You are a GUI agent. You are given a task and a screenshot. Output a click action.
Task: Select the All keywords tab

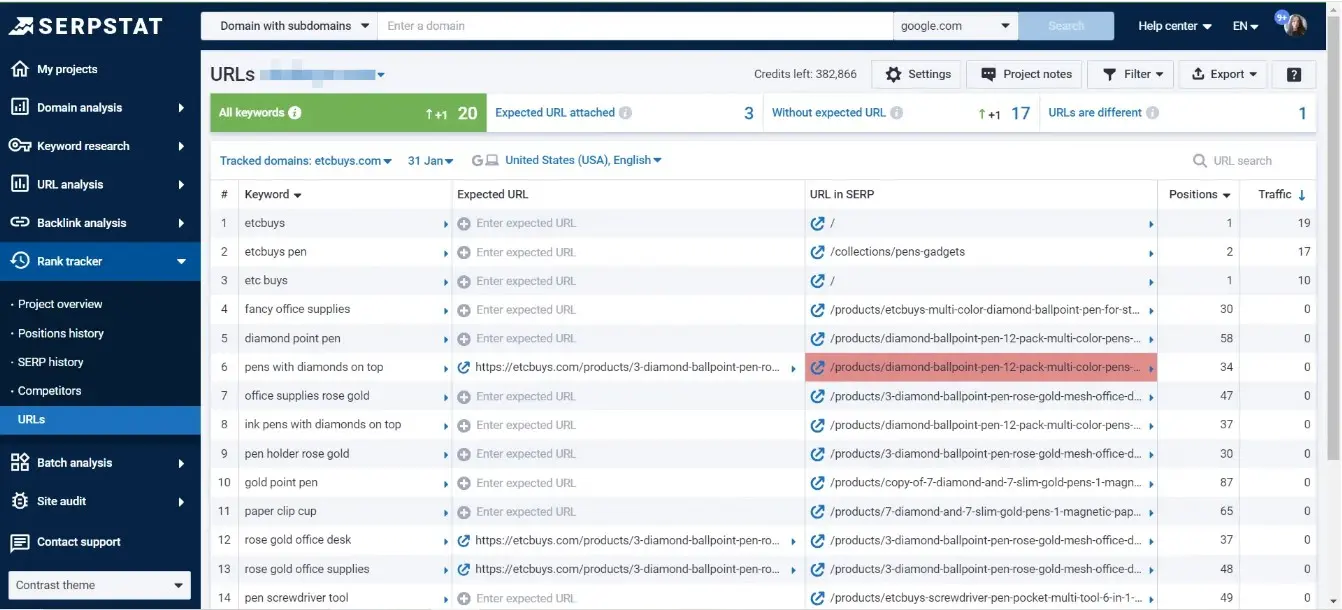pos(348,113)
